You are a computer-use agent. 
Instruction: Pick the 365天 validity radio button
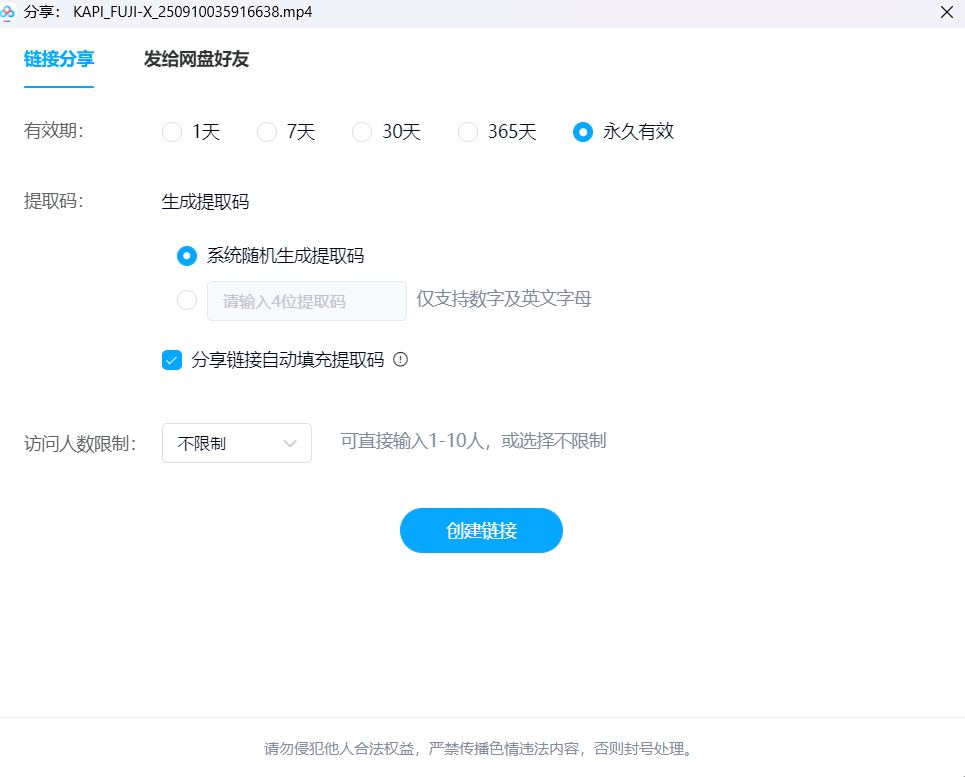tap(468, 132)
